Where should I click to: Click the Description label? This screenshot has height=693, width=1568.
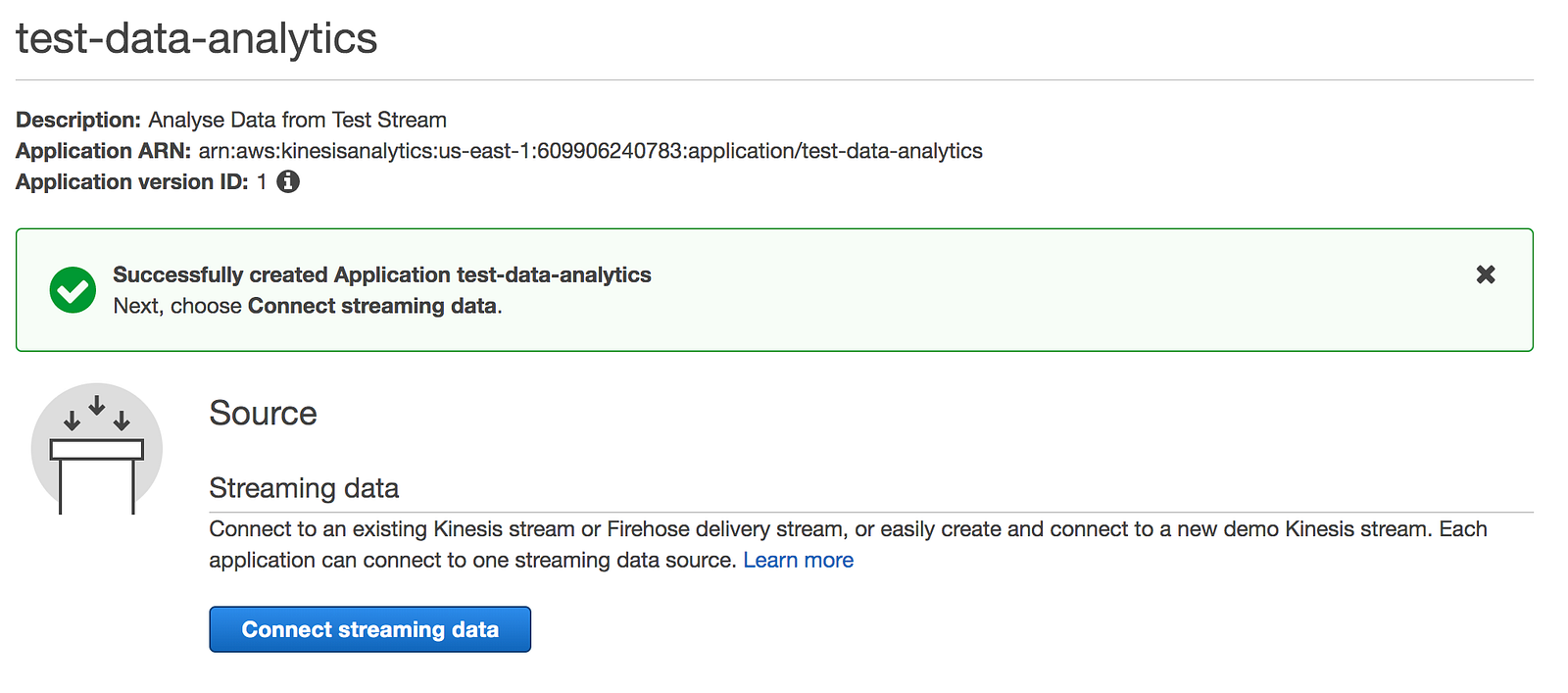coord(78,120)
